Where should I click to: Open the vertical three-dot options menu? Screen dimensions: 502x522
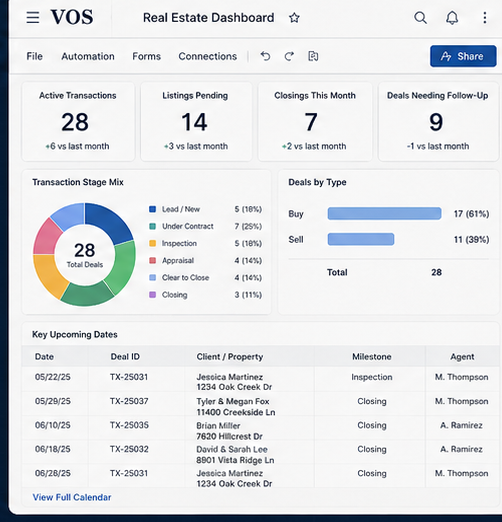pyautogui.click(x=485, y=18)
